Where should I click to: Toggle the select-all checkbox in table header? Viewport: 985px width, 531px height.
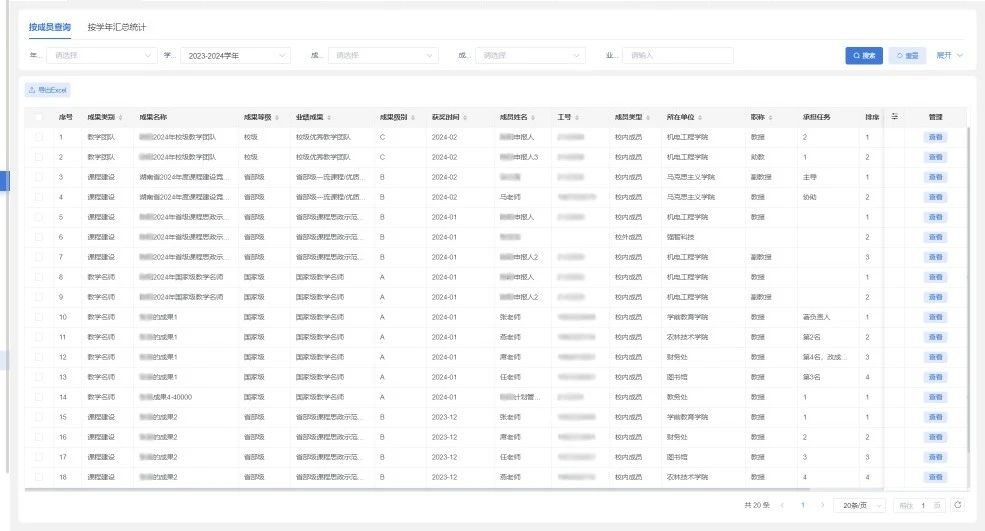click(39, 118)
